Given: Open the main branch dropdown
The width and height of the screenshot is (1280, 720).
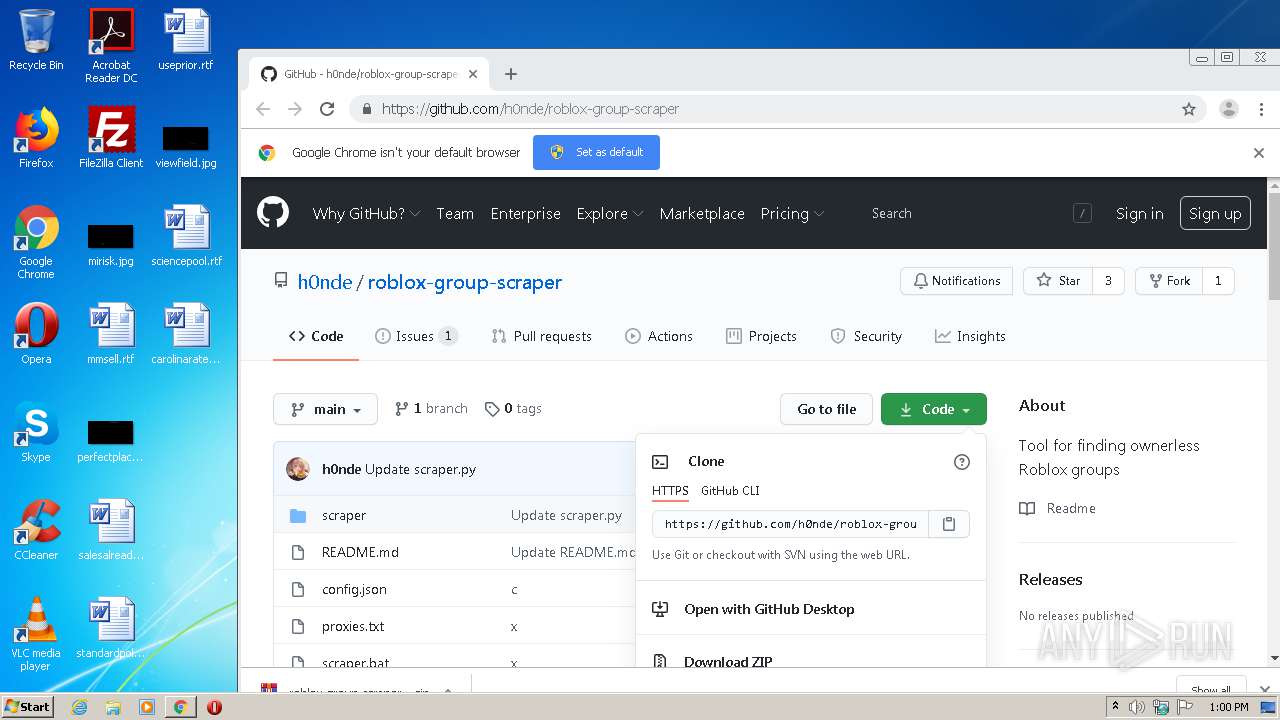Looking at the screenshot, I should point(325,409).
